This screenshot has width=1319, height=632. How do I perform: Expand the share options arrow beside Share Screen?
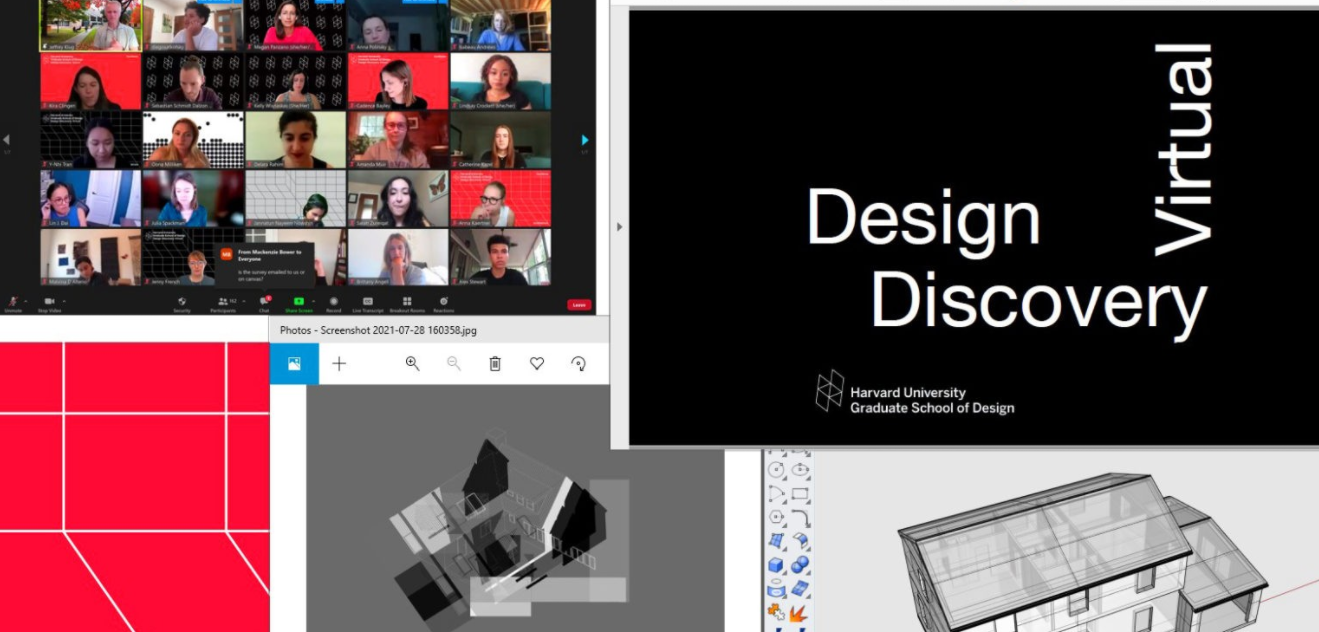pyautogui.click(x=313, y=300)
